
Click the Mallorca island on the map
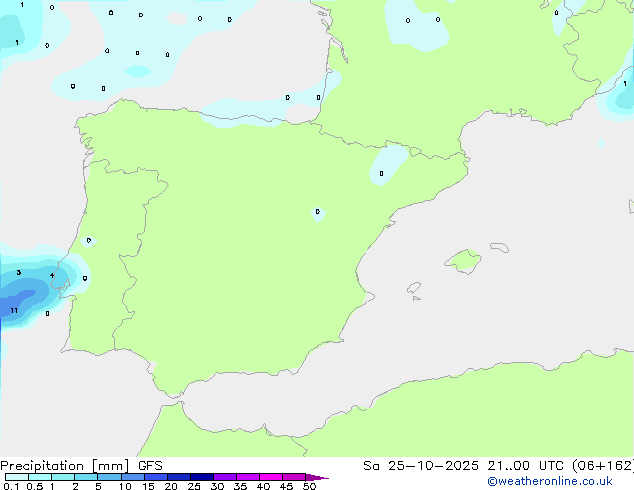pyautogui.click(x=463, y=261)
